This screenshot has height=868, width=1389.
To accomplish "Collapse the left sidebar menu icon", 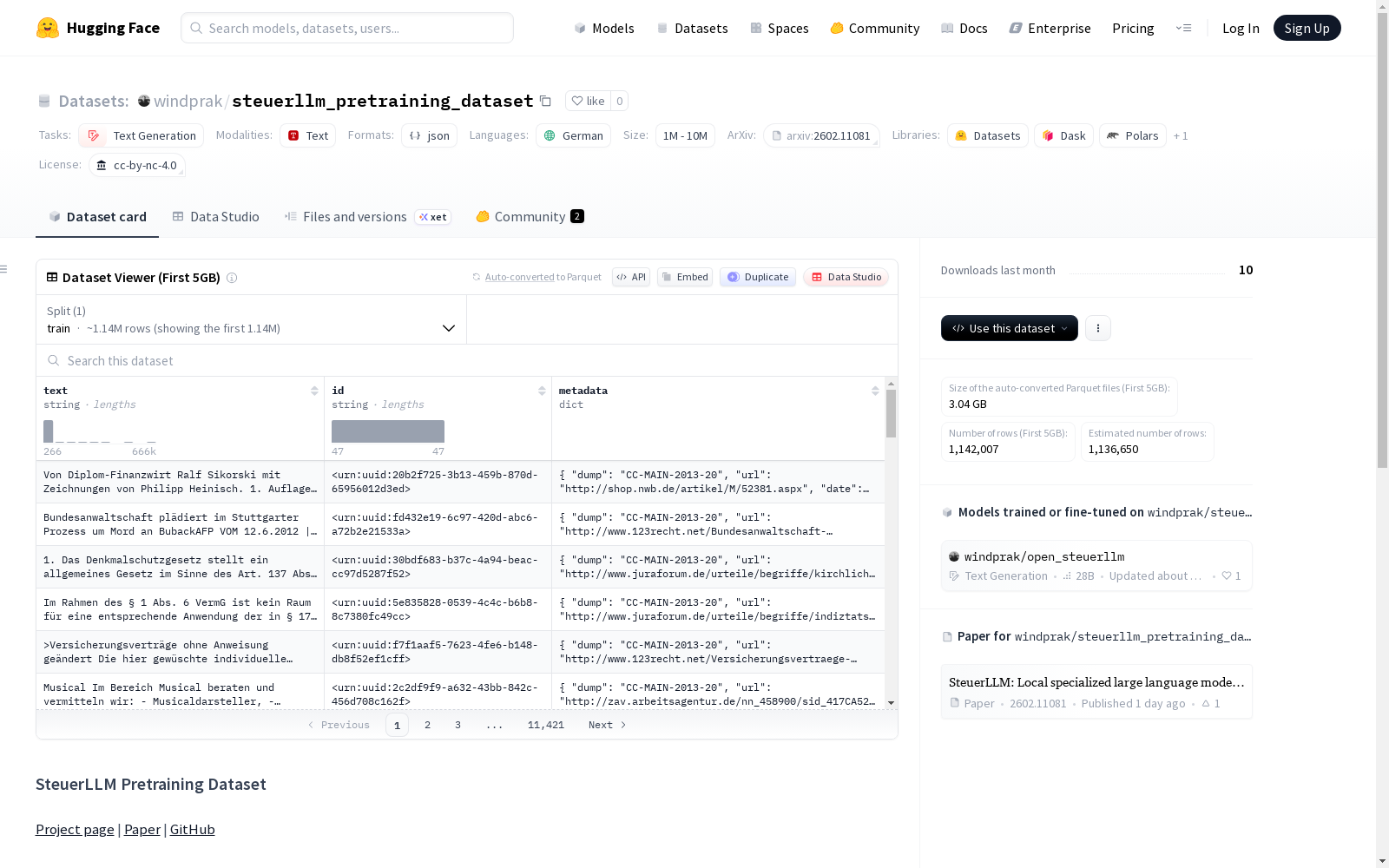I will (3, 269).
